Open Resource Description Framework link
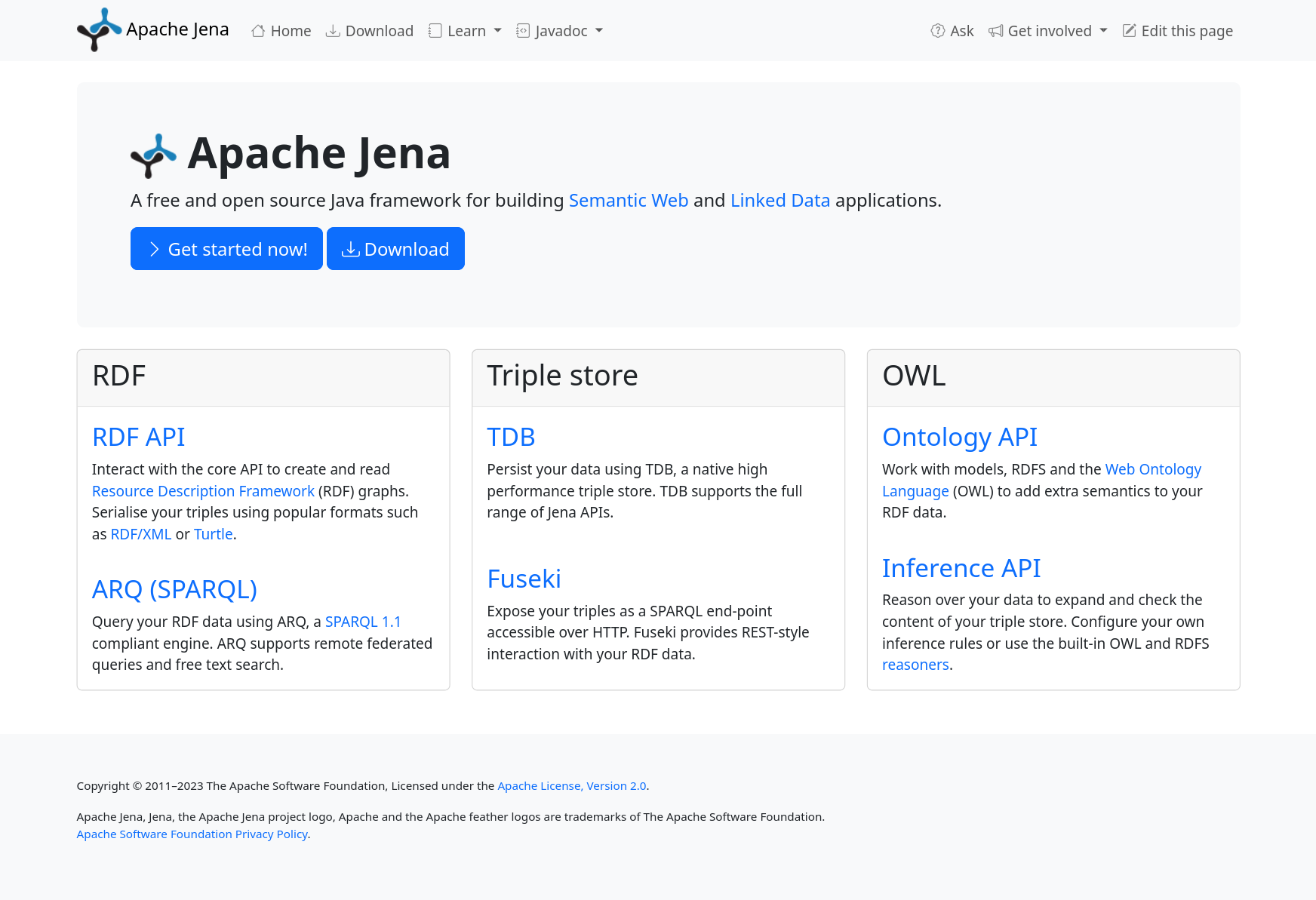The height and width of the screenshot is (900, 1316). (x=203, y=491)
